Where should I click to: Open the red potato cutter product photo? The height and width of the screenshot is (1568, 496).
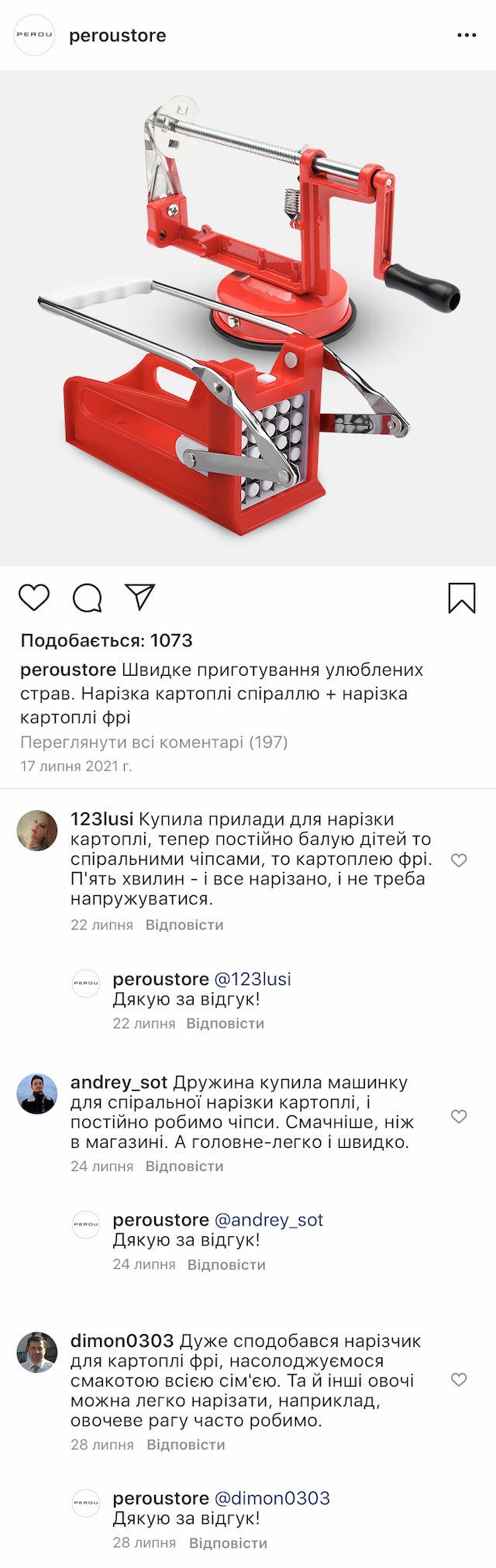[248, 318]
